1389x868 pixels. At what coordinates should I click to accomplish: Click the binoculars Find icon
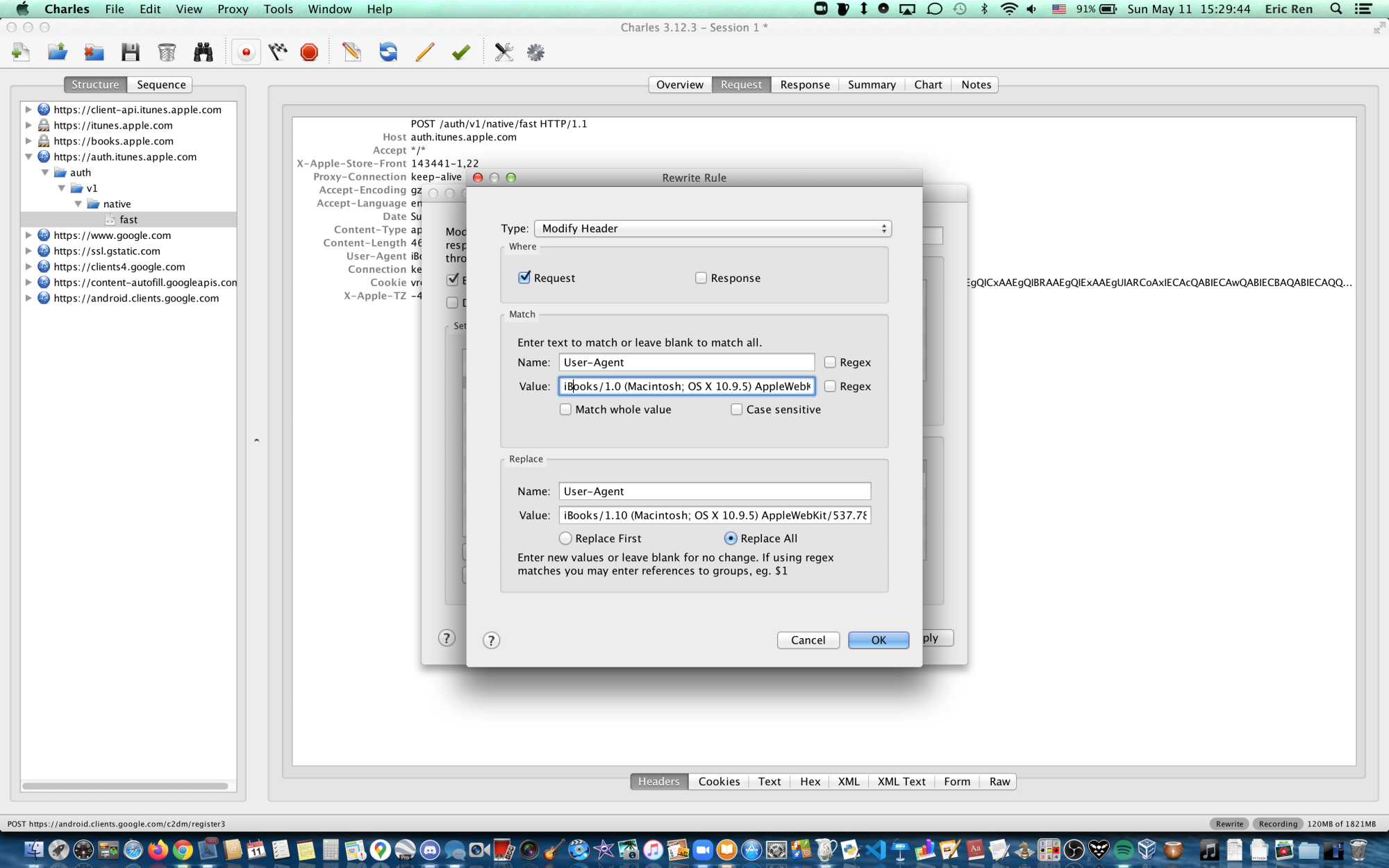203,52
